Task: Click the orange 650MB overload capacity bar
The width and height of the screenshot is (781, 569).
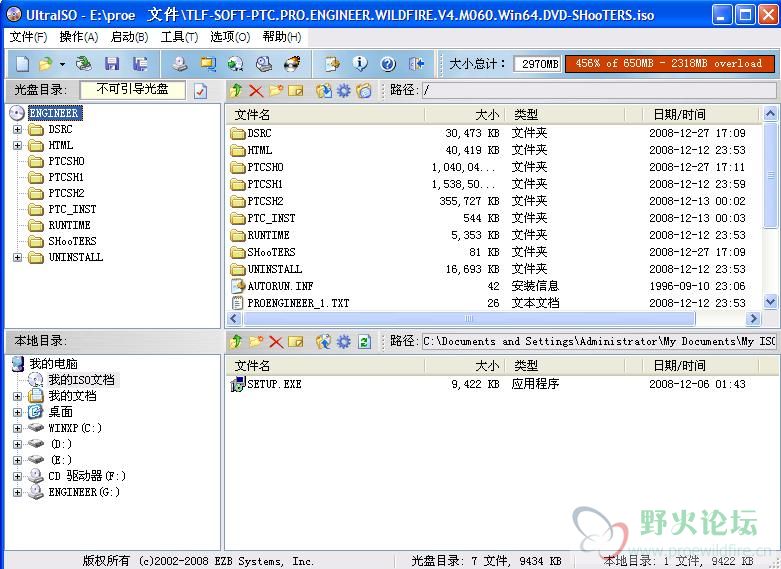Action: pos(669,64)
